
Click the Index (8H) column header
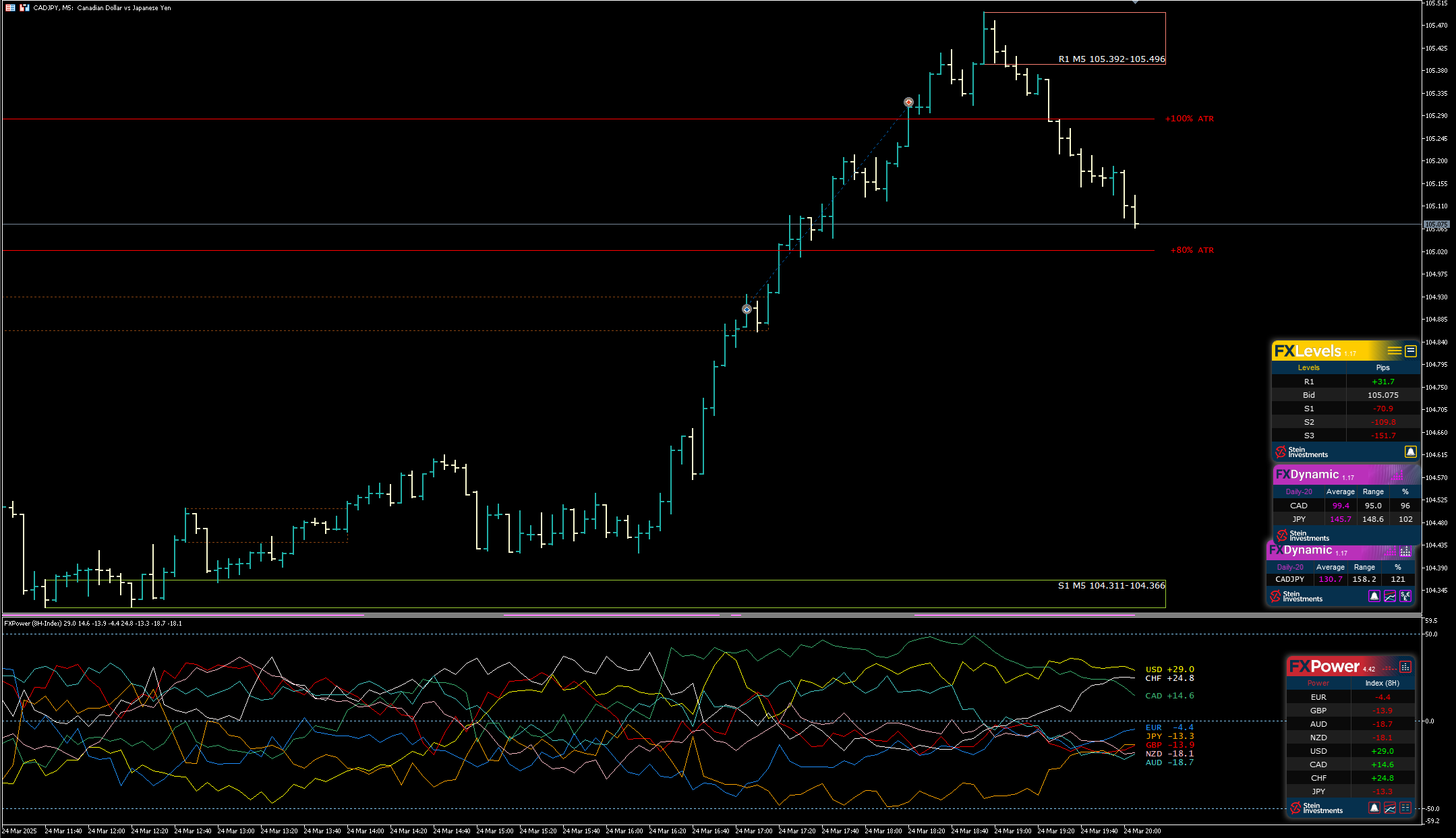pyautogui.click(x=1382, y=683)
